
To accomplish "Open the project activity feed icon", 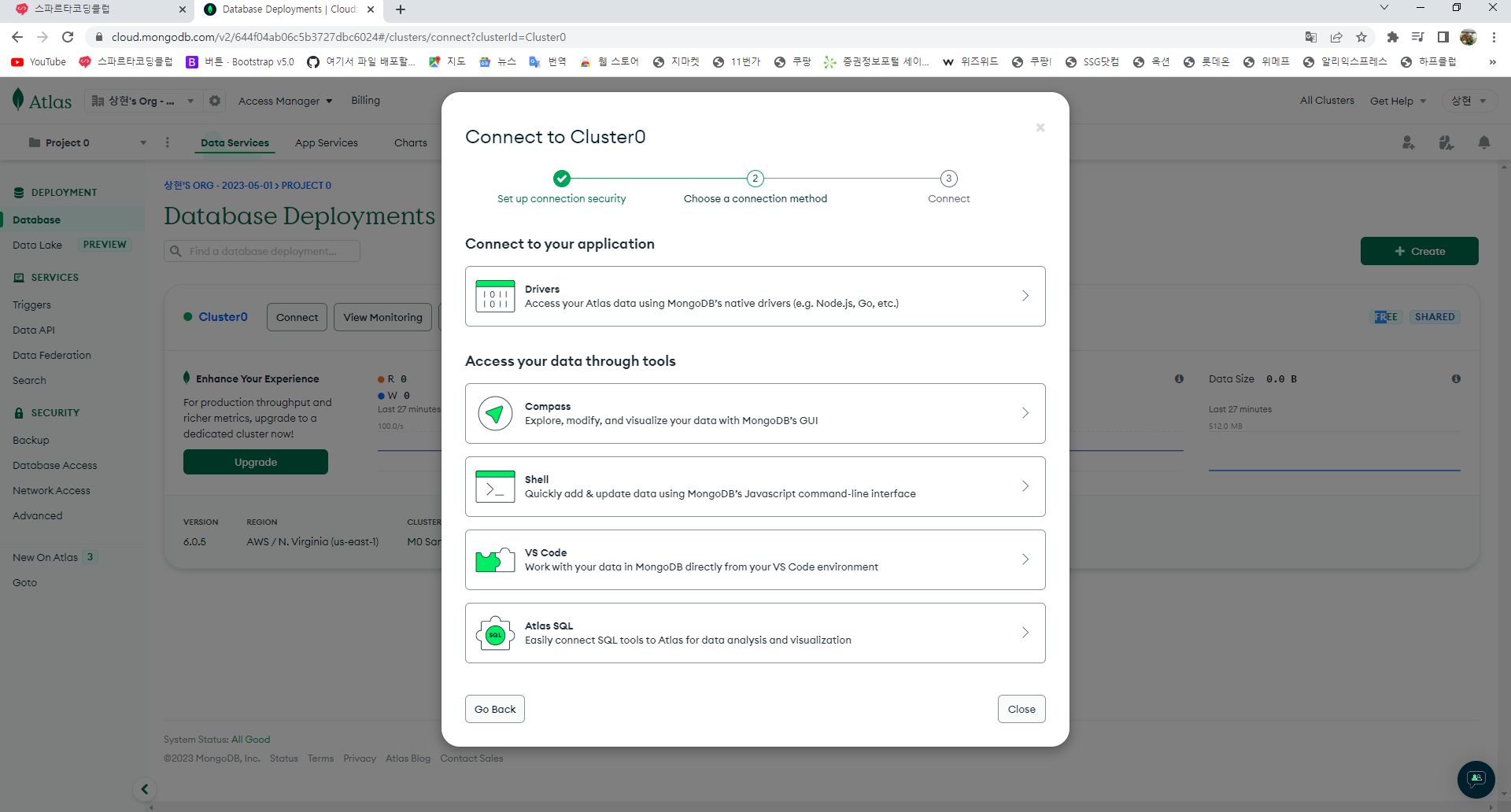I will pyautogui.click(x=1446, y=142).
